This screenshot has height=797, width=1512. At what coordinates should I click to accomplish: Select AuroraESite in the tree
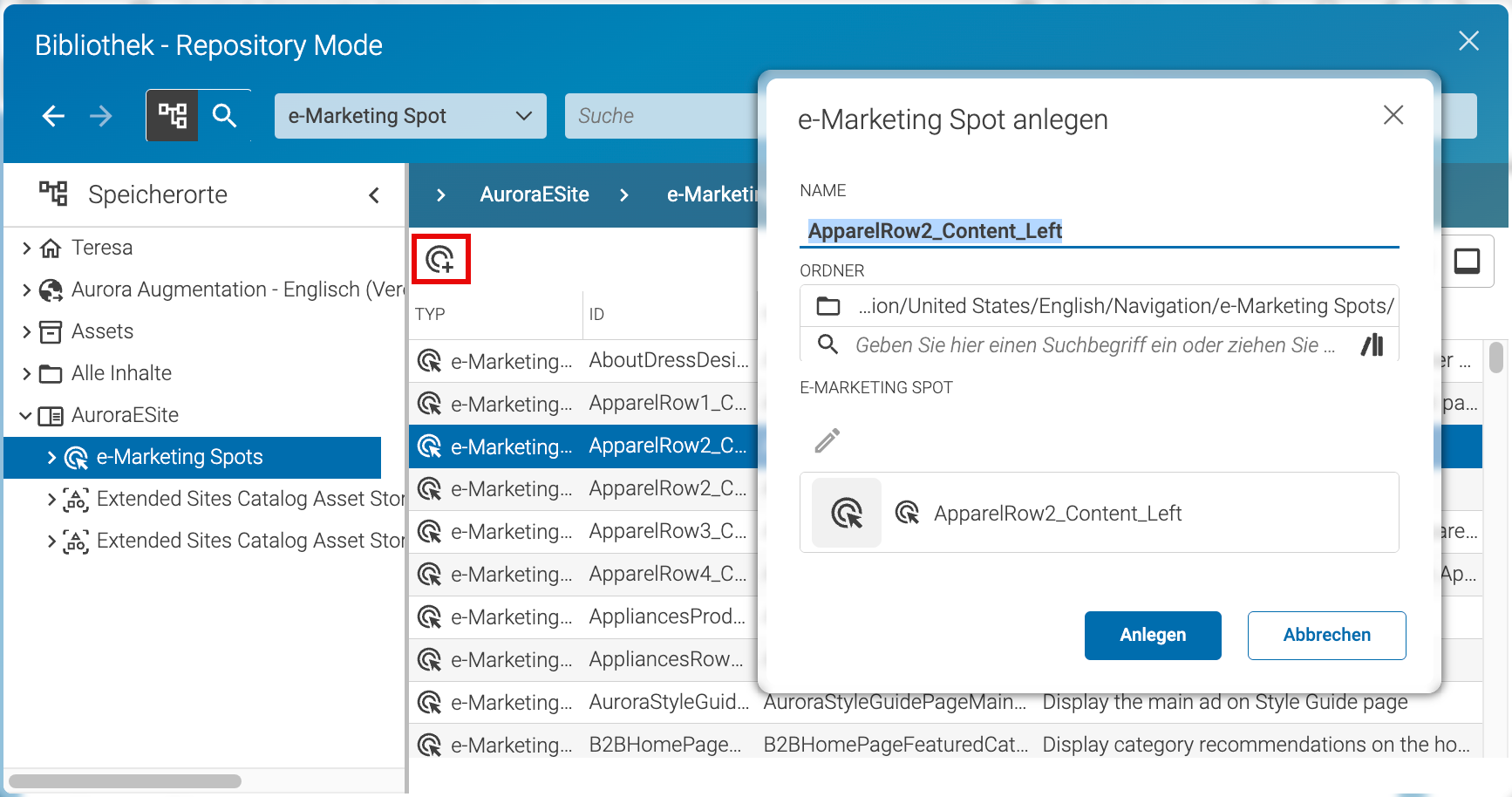tap(125, 415)
